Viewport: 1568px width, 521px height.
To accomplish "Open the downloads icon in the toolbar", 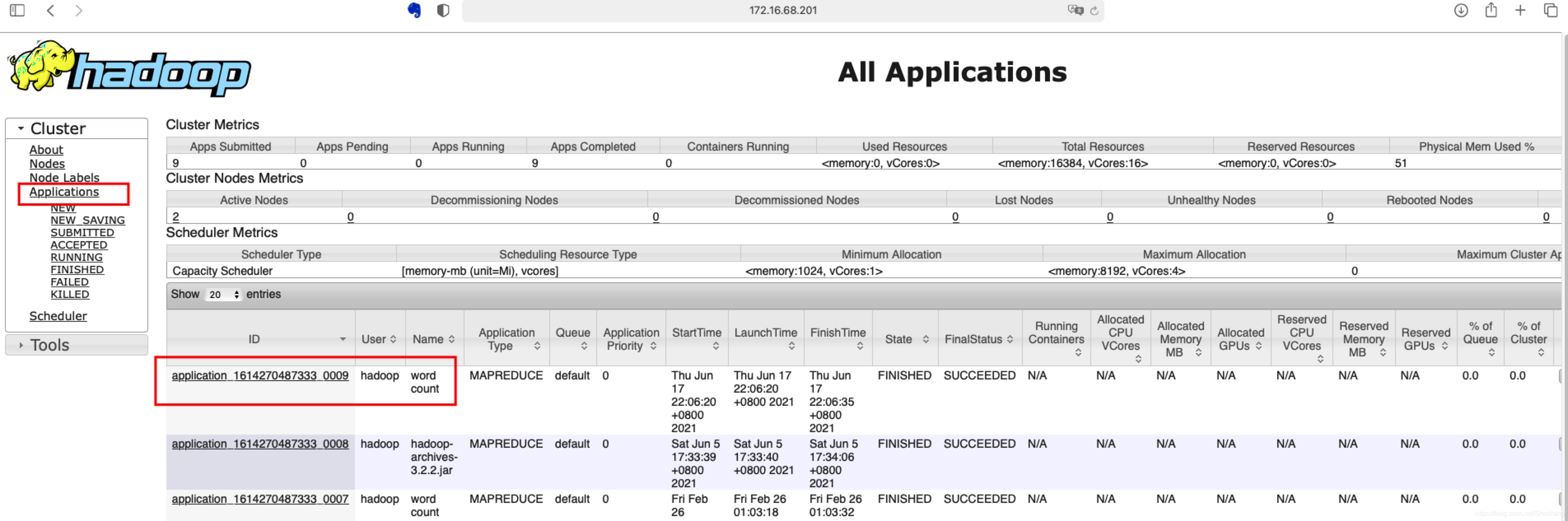I will (1461, 10).
